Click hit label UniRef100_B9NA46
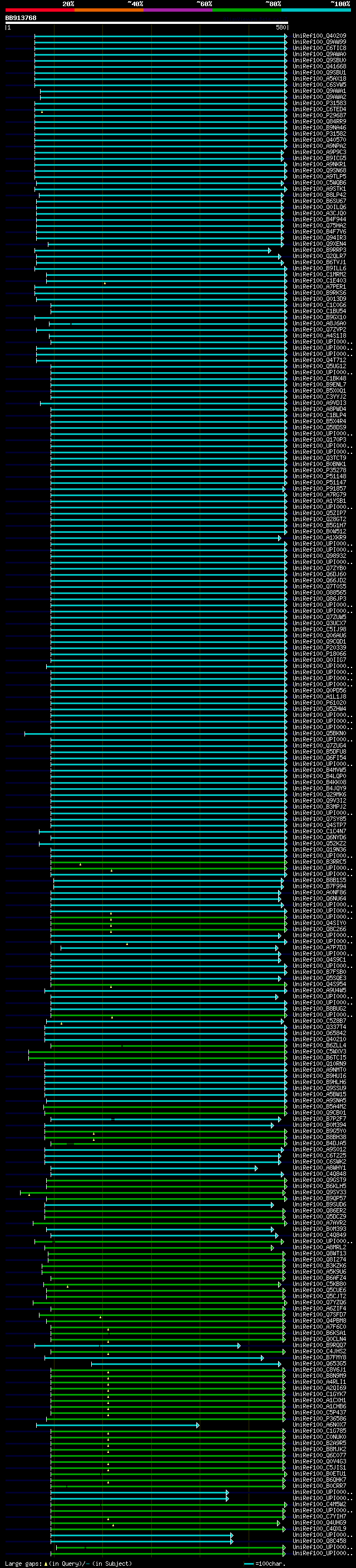Image resolution: width=356 pixels, height=1568 pixels. (x=319, y=128)
